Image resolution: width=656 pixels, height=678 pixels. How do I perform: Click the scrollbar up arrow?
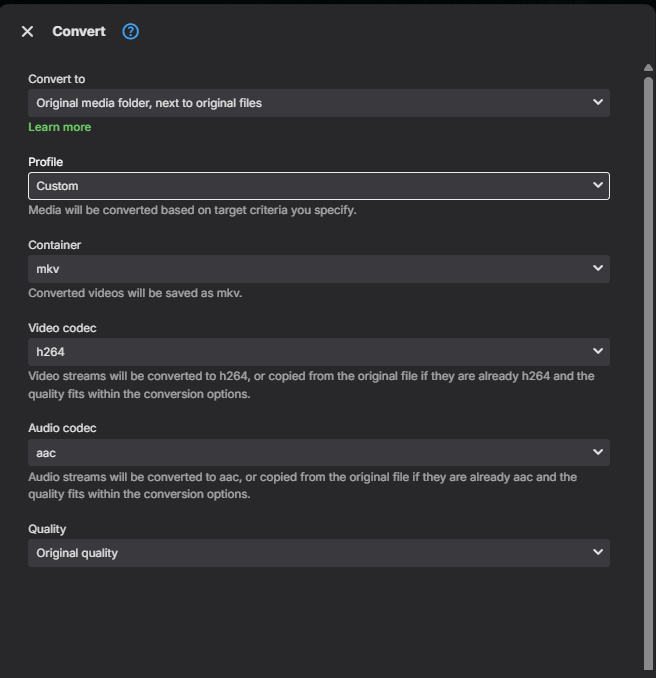[x=648, y=67]
